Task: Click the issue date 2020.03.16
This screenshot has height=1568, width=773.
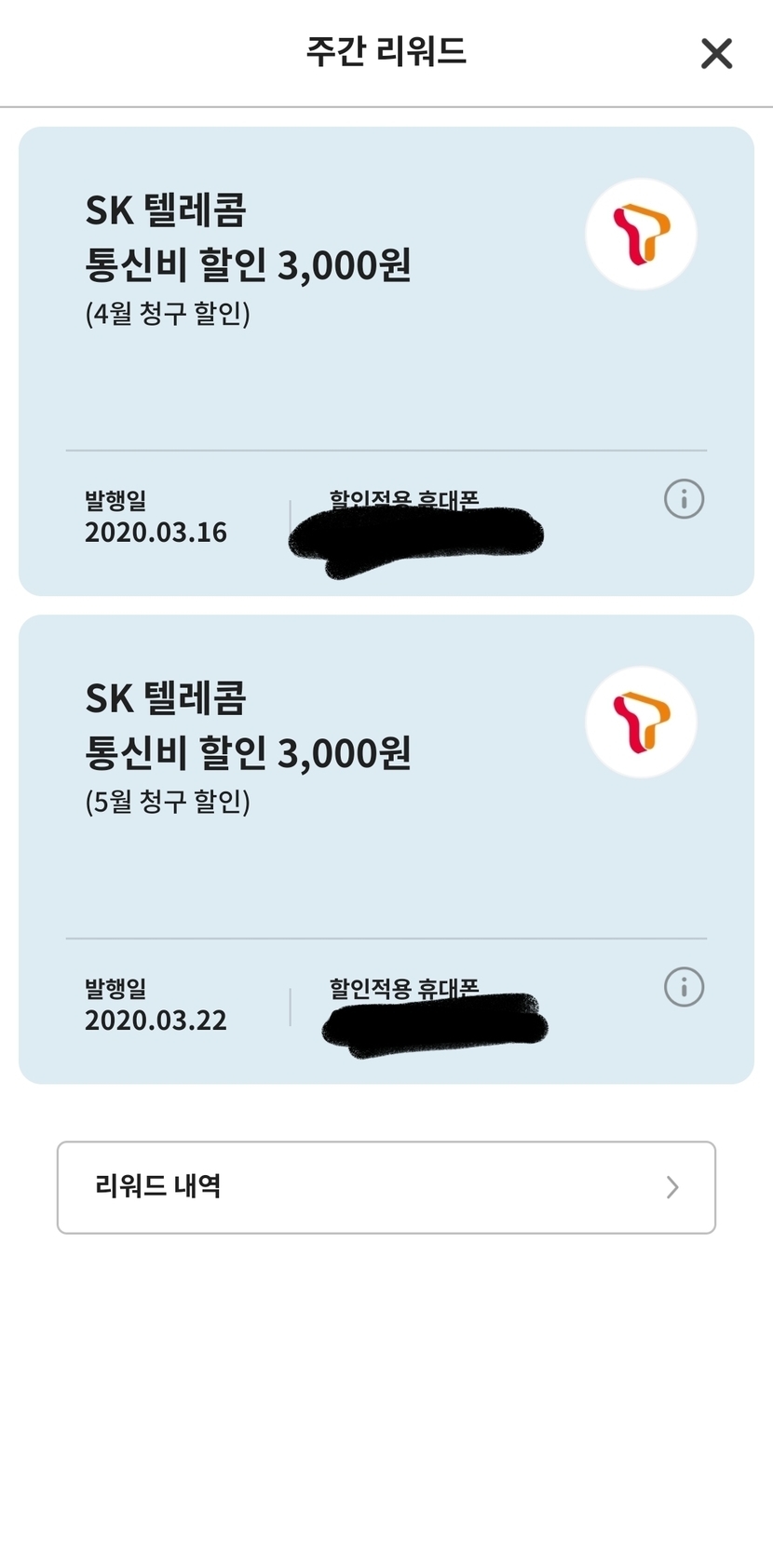Action: tap(156, 533)
